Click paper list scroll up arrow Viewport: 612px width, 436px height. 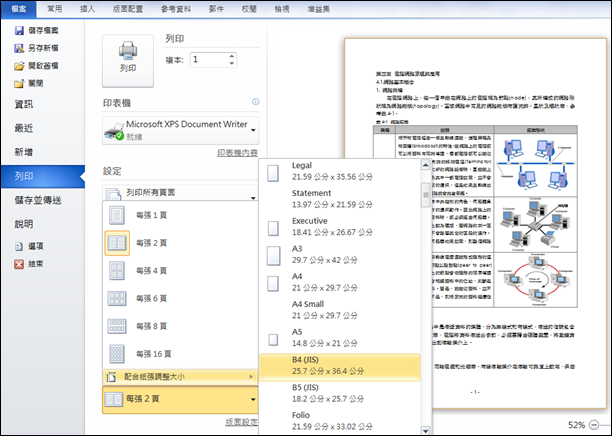[425, 166]
